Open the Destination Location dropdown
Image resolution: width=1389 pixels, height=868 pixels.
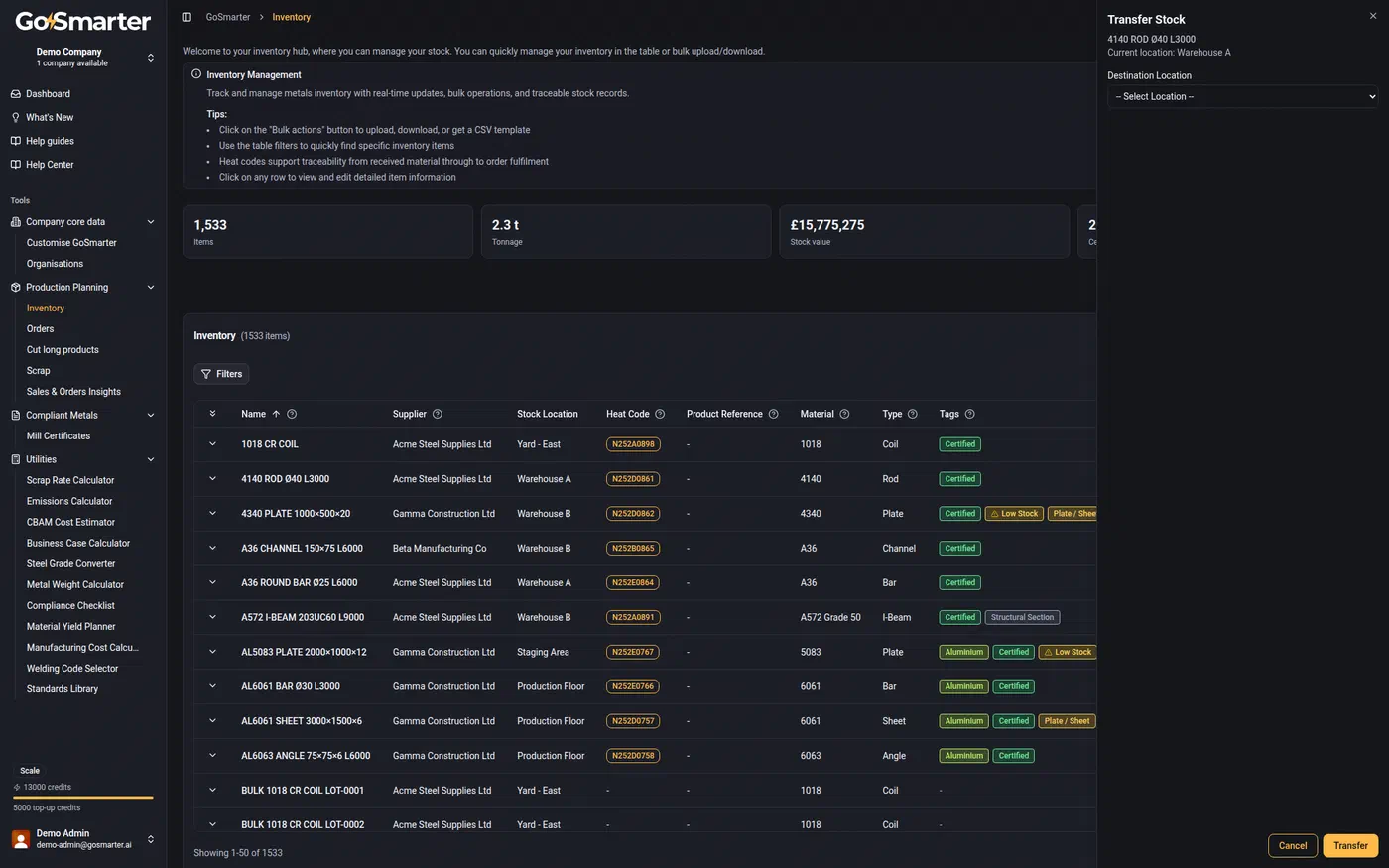(1242, 96)
